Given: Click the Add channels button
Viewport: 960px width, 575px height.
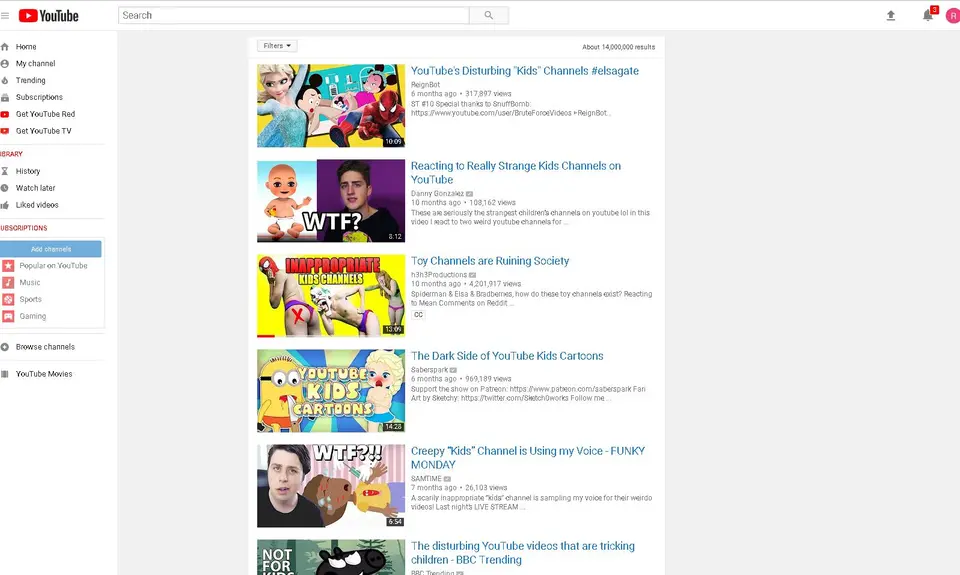Looking at the screenshot, I should (x=51, y=249).
